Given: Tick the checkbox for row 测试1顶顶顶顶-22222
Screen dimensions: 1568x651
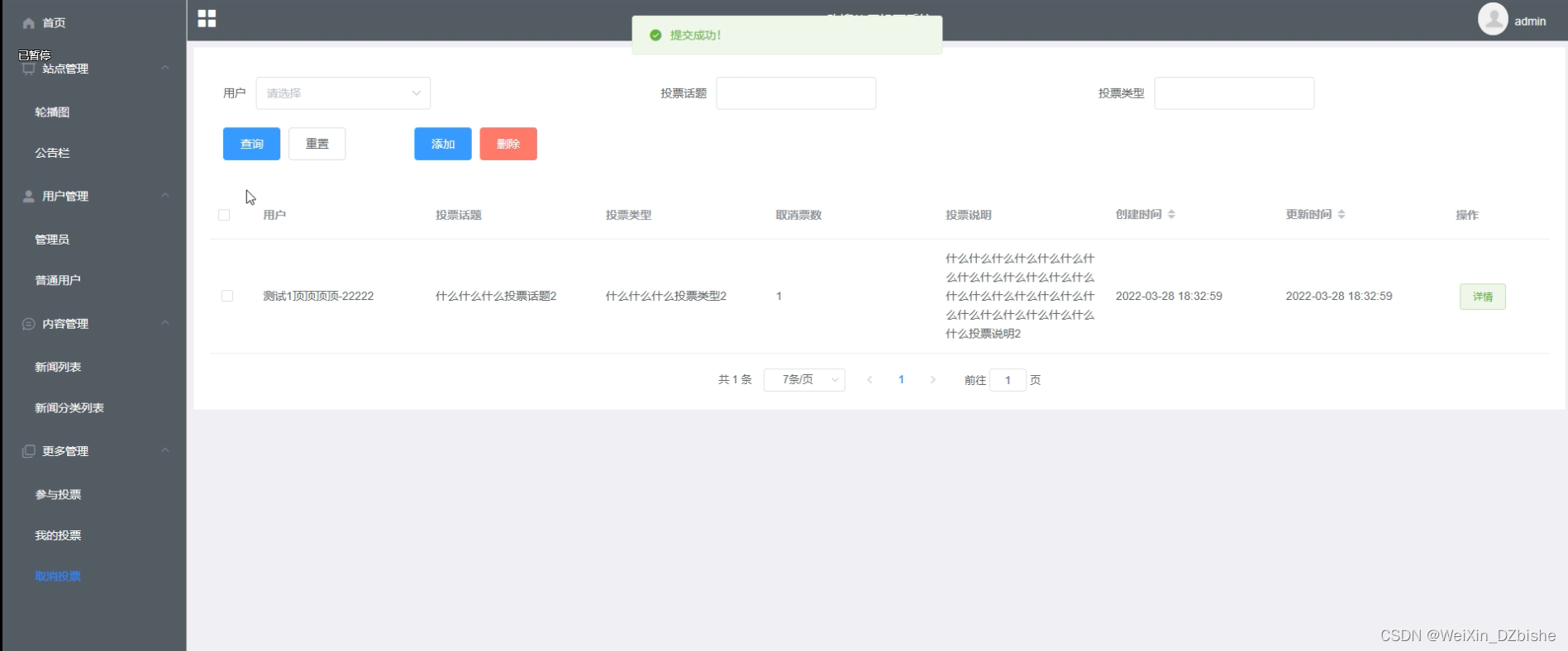Looking at the screenshot, I should pyautogui.click(x=227, y=296).
